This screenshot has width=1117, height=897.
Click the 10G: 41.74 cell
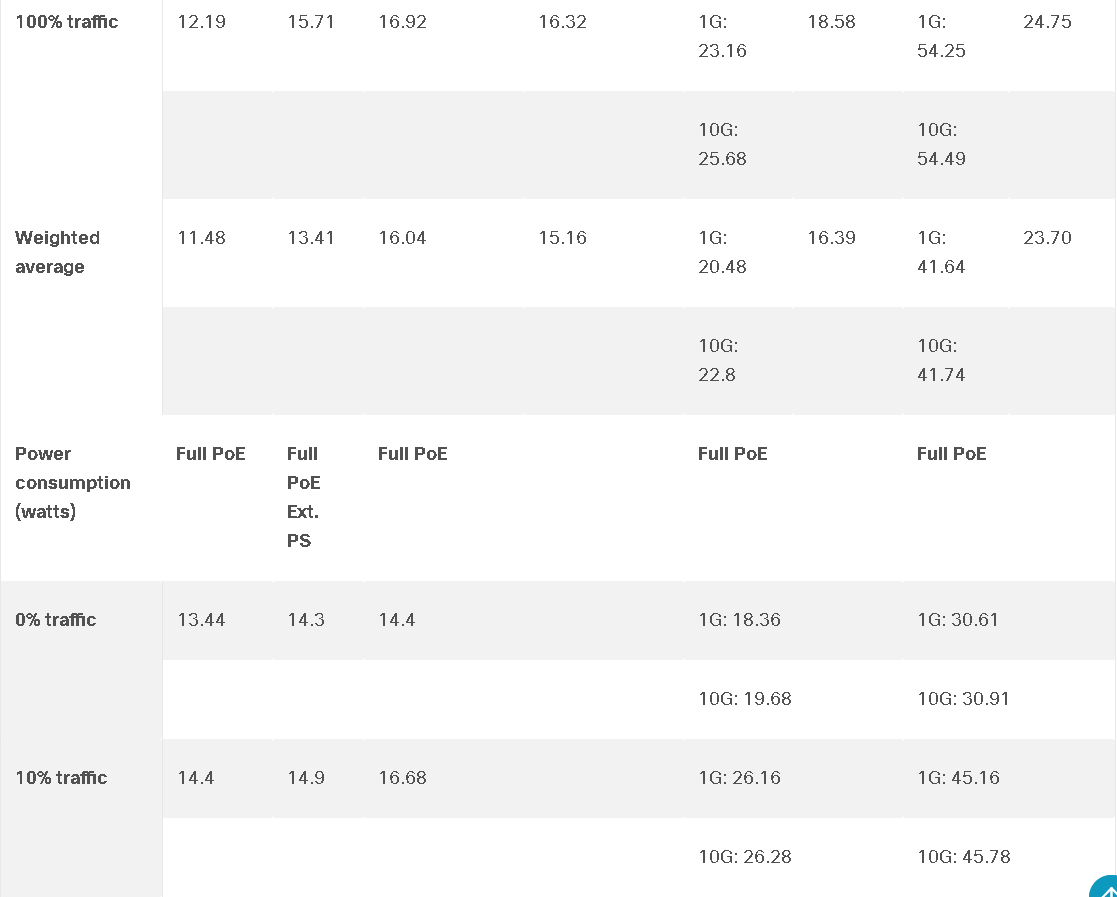[941, 360]
